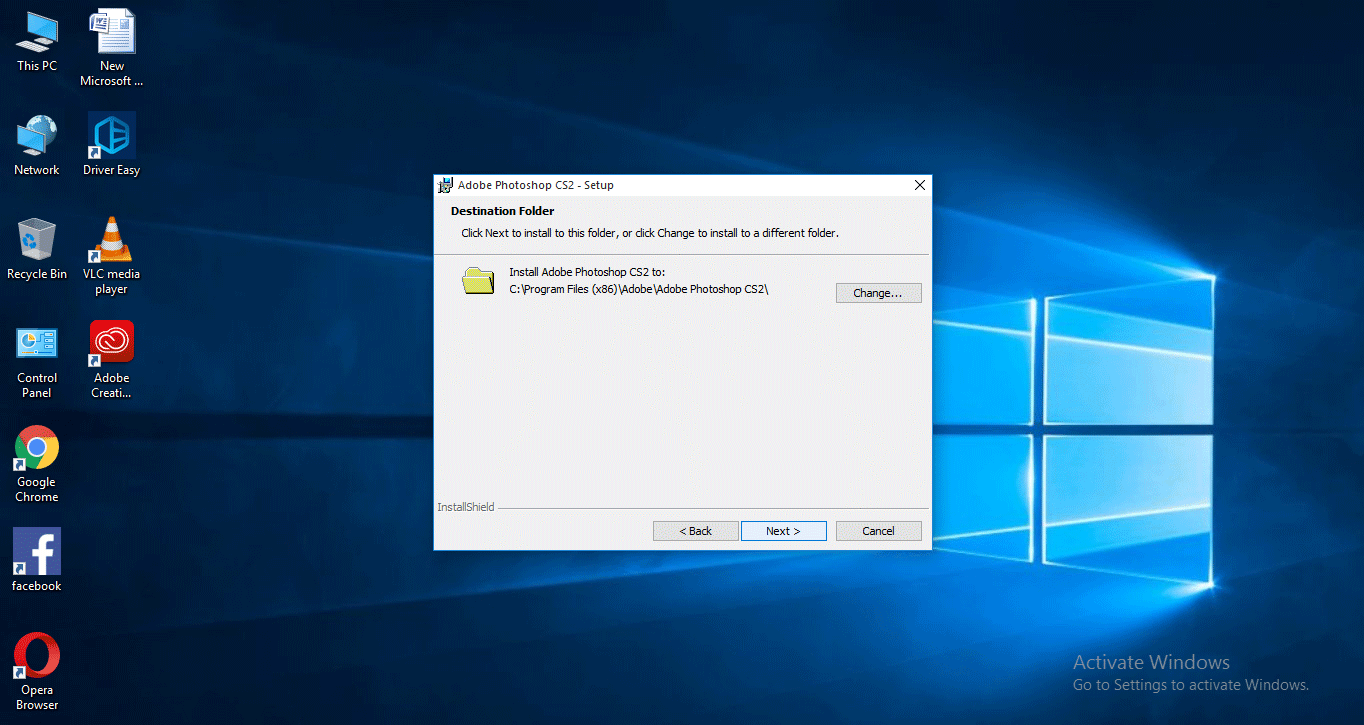The image size is (1364, 725).
Task: Click the InstallShield label
Action: 464,507
